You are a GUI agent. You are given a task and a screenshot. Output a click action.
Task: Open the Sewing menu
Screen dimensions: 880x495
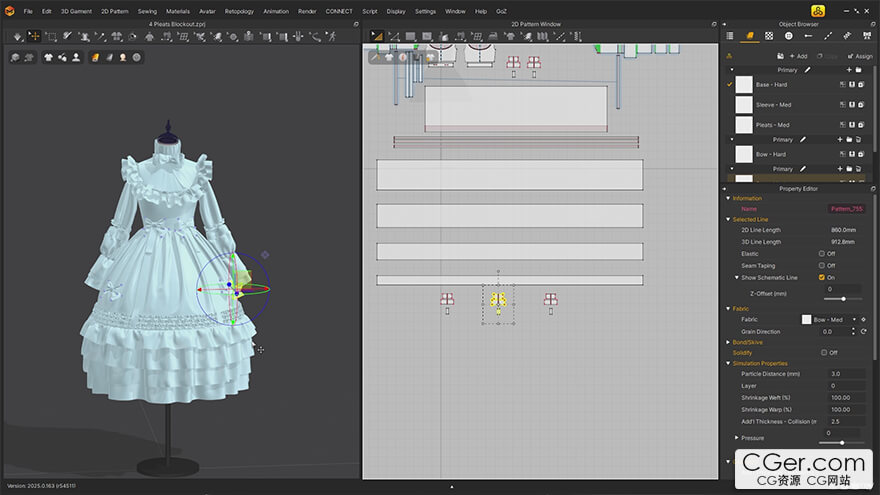click(147, 11)
